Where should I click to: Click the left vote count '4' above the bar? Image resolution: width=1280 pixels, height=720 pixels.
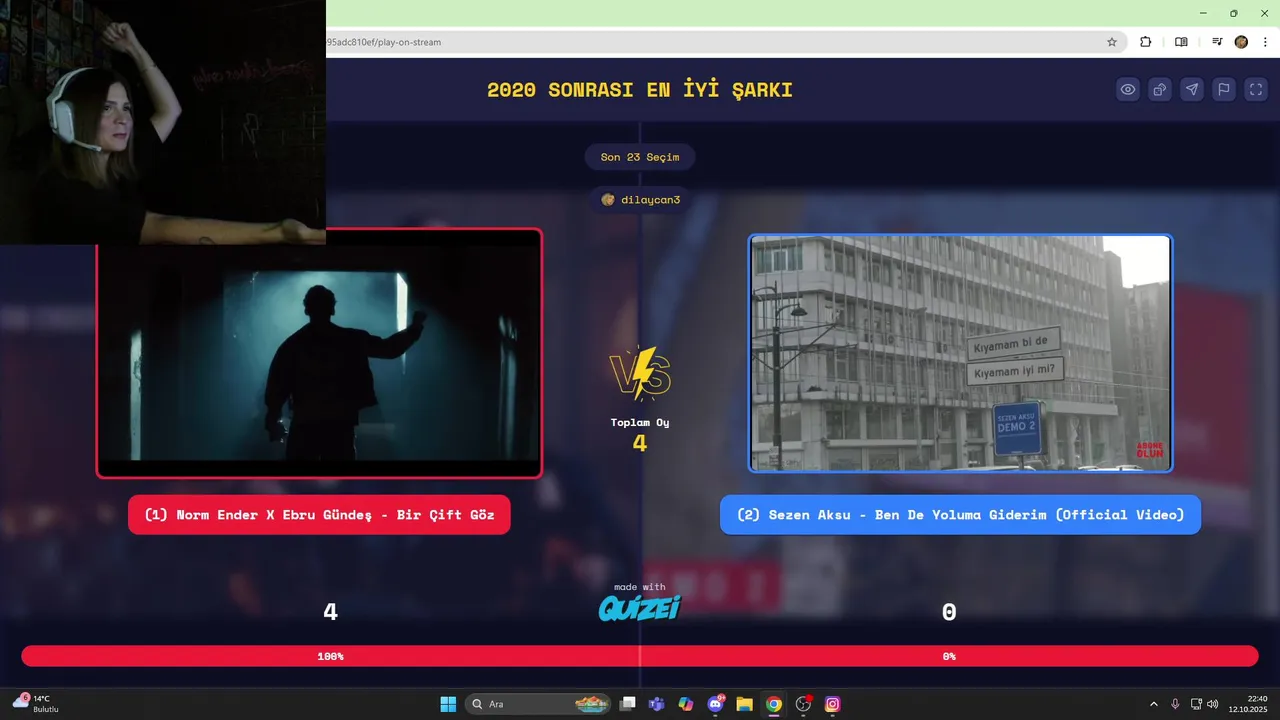click(x=331, y=612)
